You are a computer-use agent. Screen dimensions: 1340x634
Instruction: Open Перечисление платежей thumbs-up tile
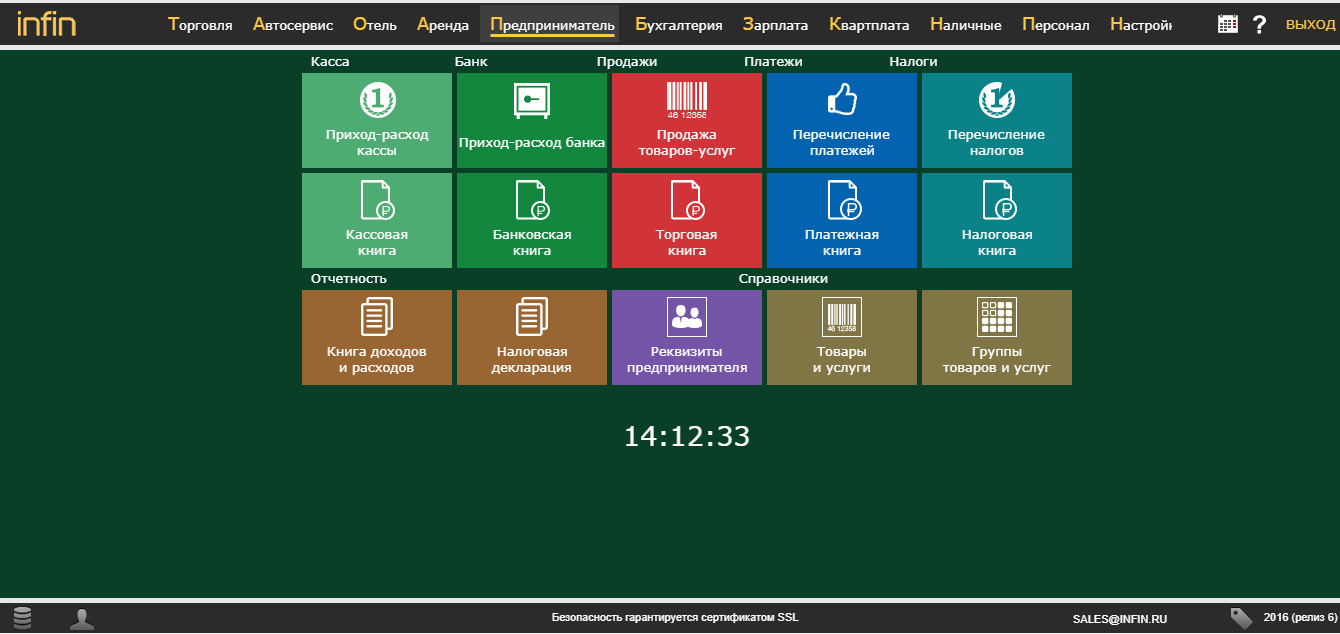point(842,120)
